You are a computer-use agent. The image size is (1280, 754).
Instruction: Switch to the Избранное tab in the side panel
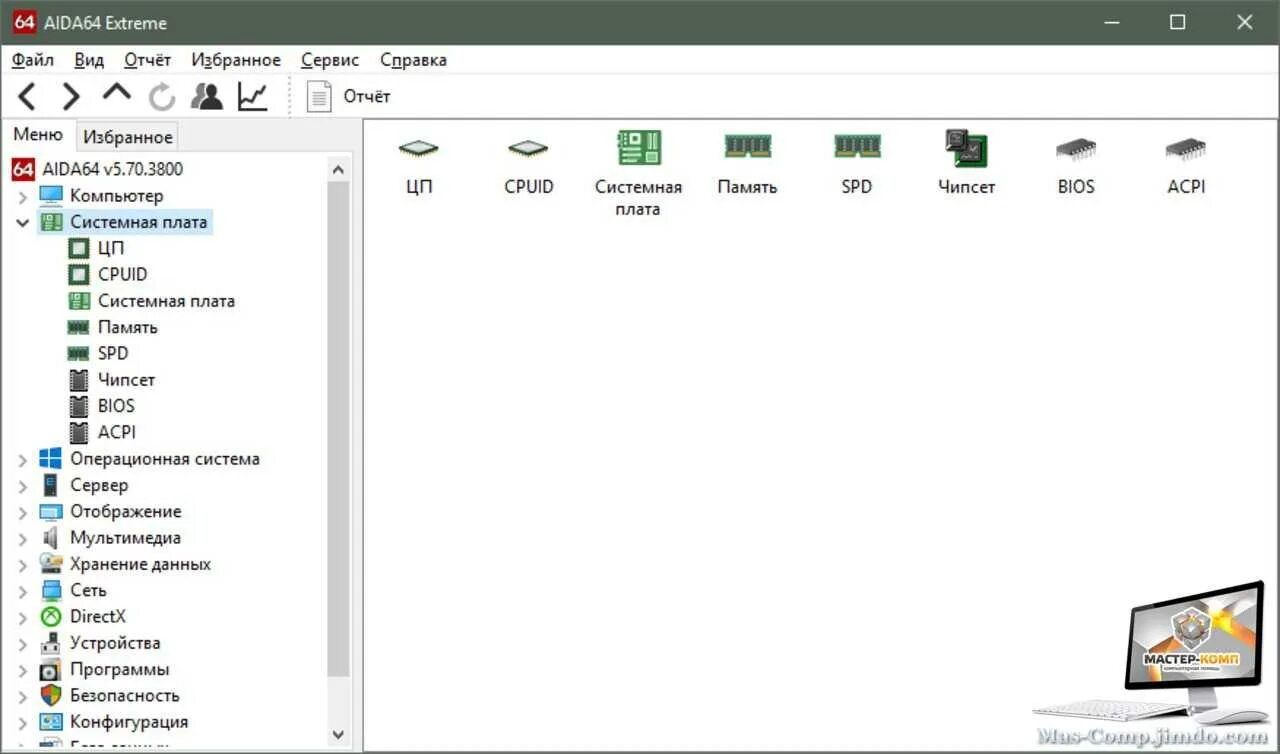(x=128, y=137)
